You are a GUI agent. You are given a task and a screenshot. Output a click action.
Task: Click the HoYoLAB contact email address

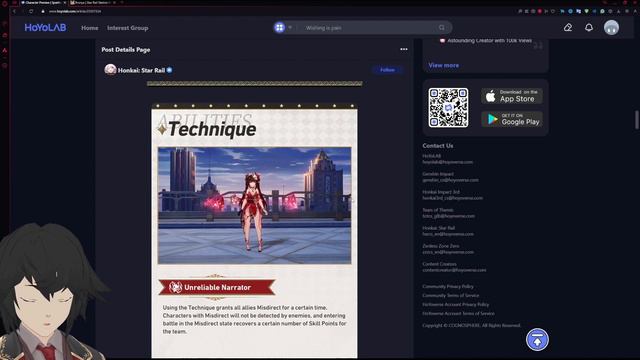point(447,162)
